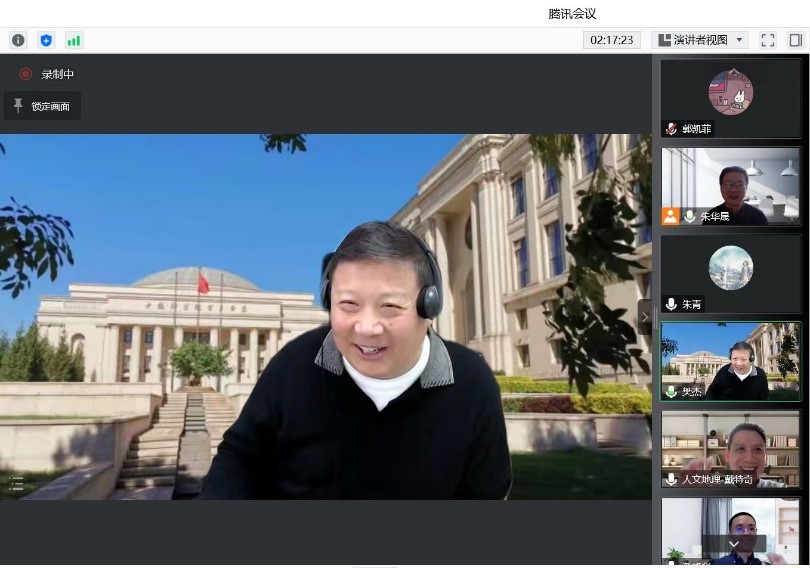Check the green network signal icon

pos(74,40)
